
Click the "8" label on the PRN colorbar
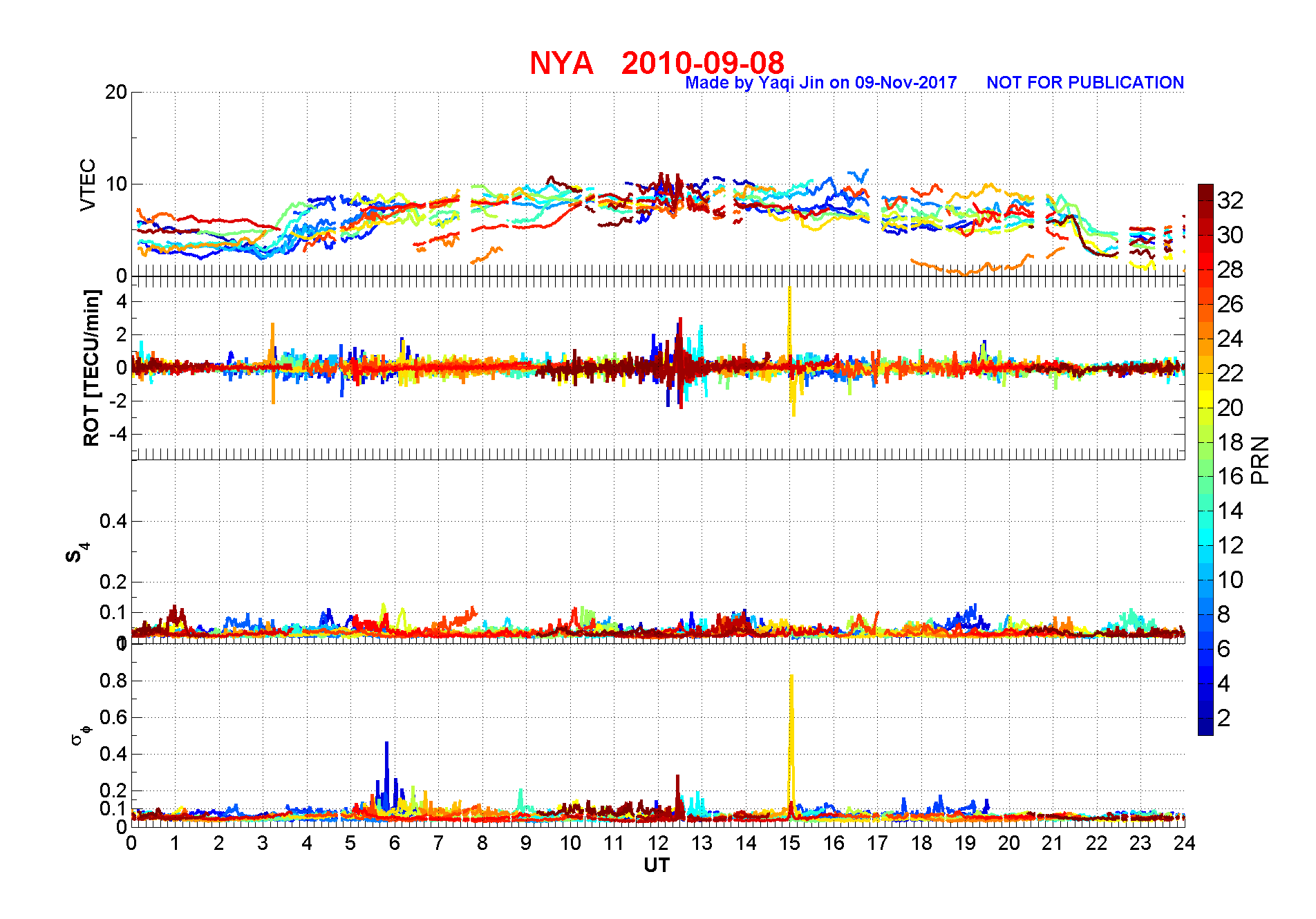point(1224,615)
